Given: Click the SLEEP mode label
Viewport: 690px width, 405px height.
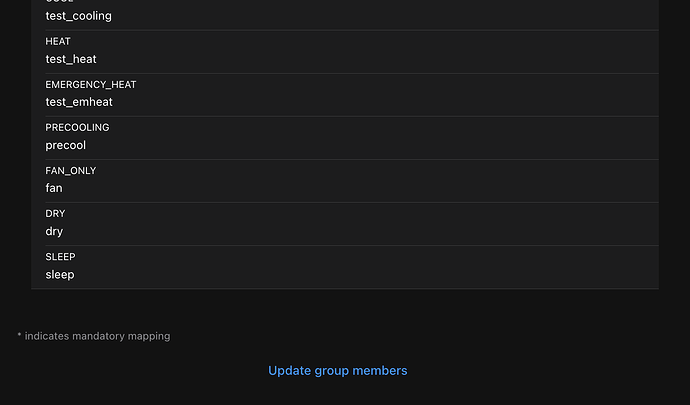Looking at the screenshot, I should tap(60, 257).
